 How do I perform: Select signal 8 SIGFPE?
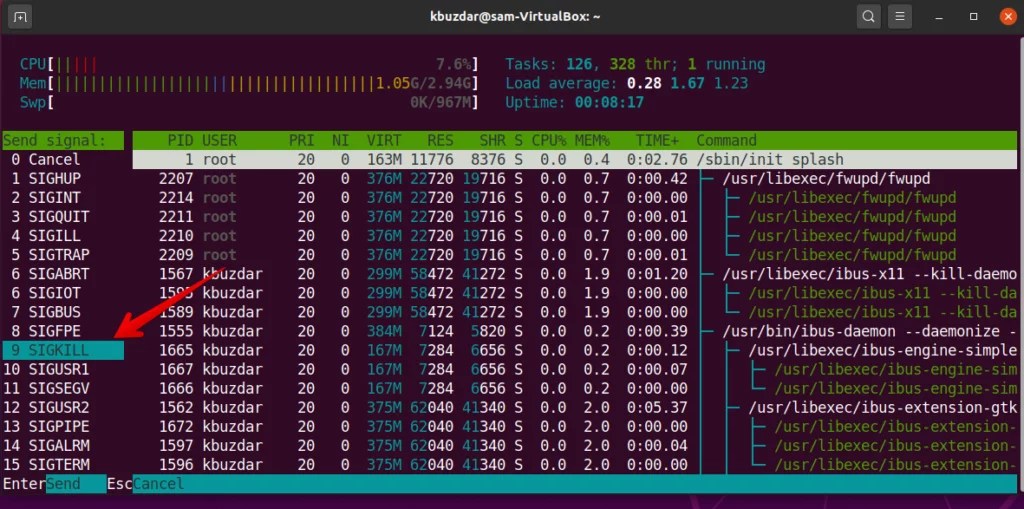pyautogui.click(x=63, y=331)
